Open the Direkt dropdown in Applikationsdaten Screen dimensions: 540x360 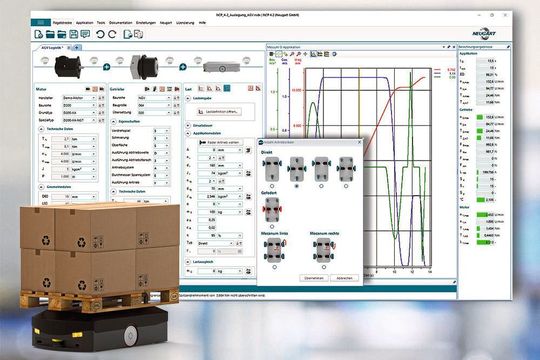(216, 243)
